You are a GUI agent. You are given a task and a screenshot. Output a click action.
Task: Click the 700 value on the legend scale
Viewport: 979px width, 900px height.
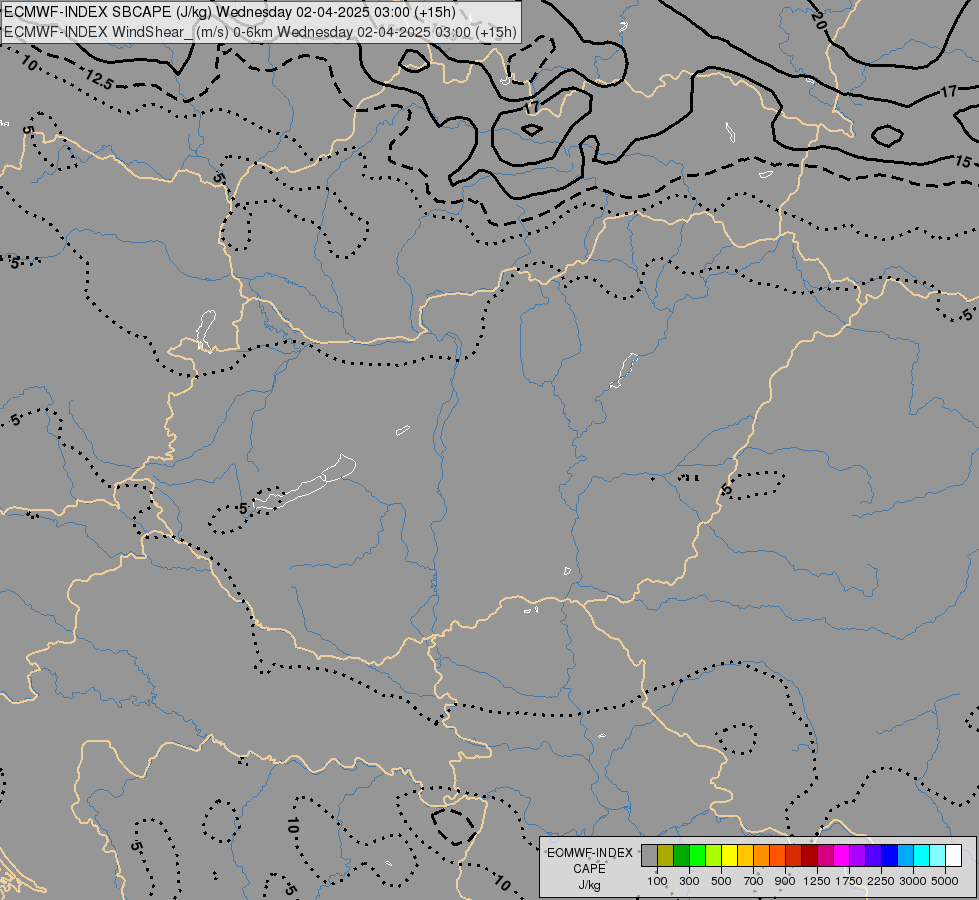coord(754,881)
